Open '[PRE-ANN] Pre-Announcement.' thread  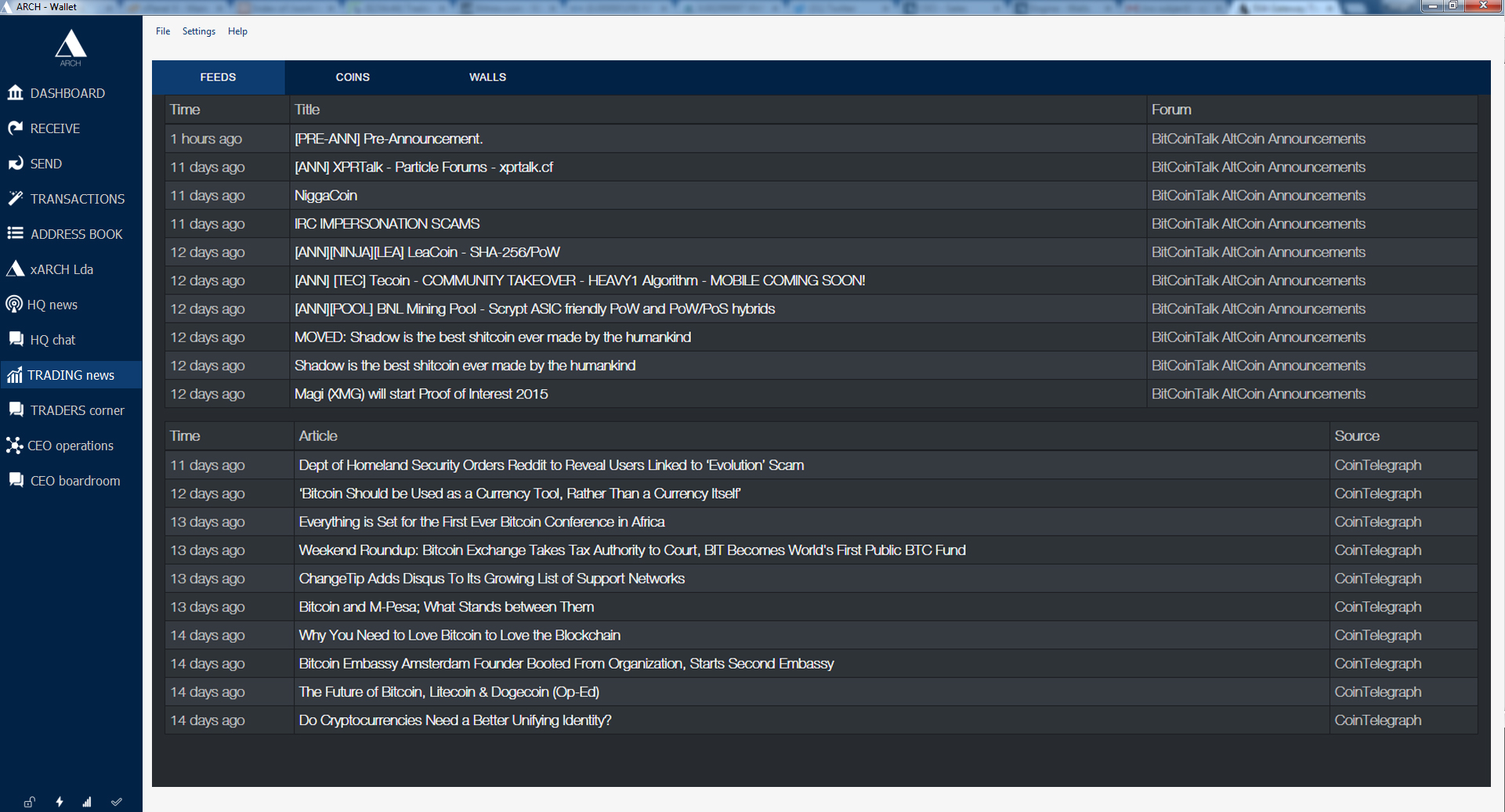point(389,139)
